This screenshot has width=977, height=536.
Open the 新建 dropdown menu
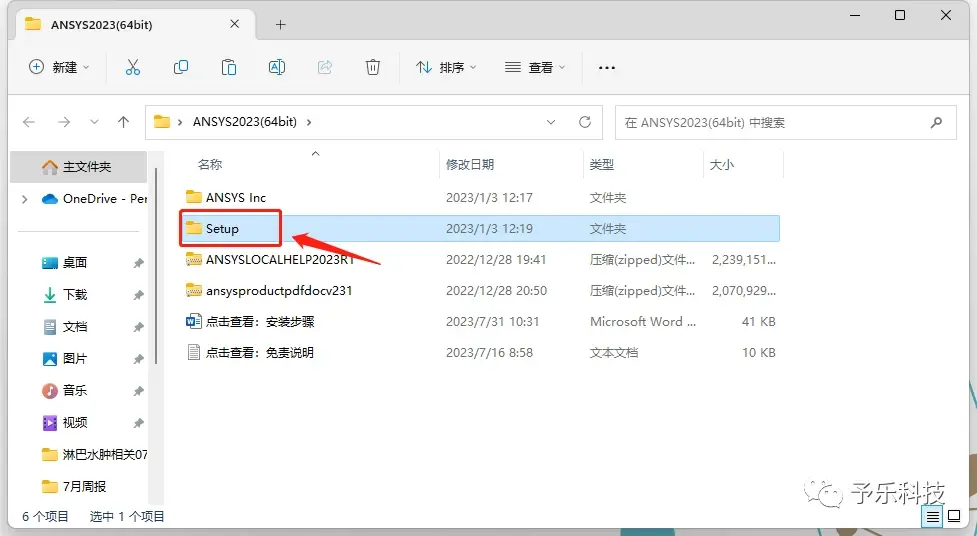tap(59, 67)
